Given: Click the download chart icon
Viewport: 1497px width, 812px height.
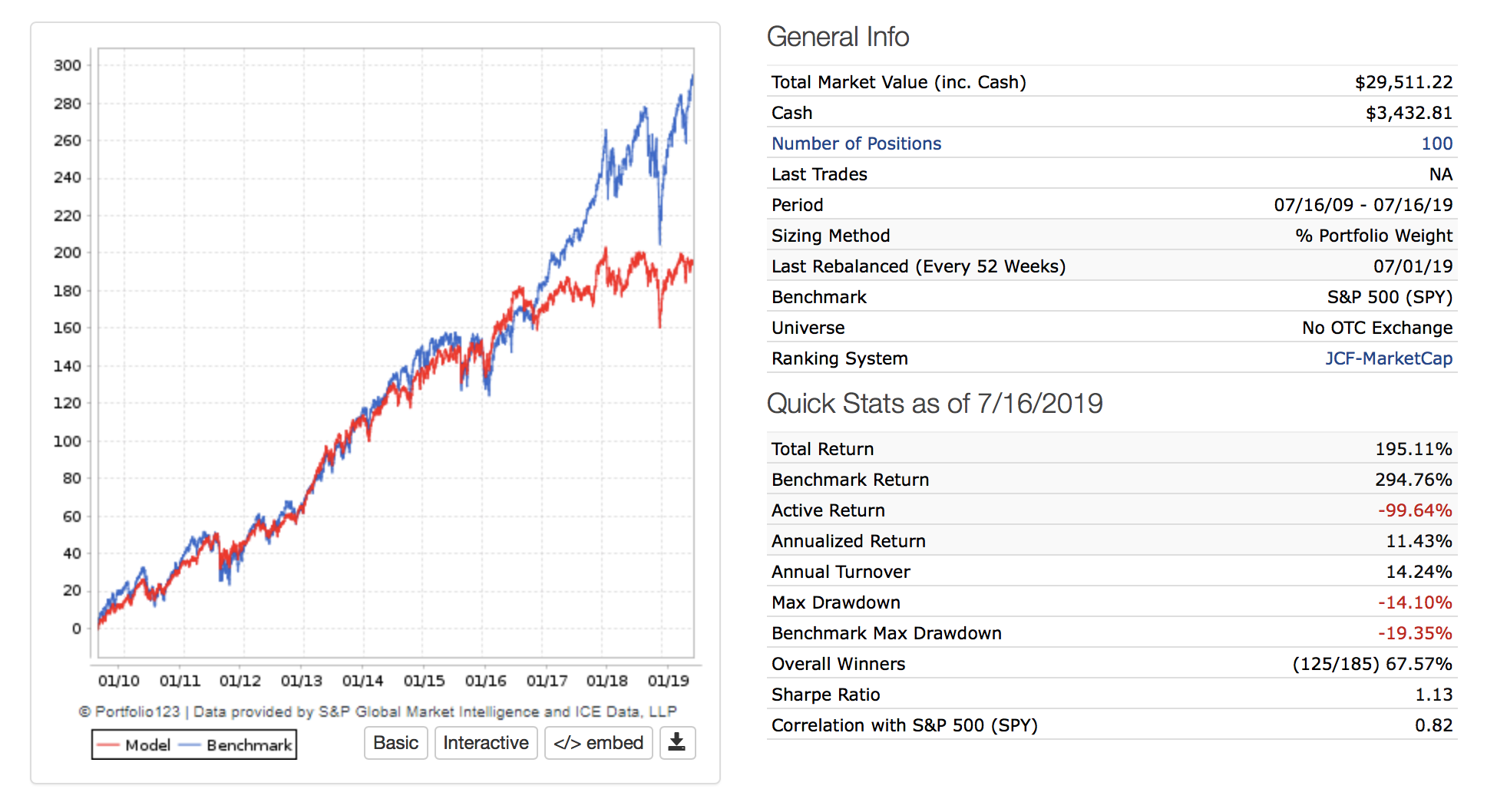Looking at the screenshot, I should (676, 742).
